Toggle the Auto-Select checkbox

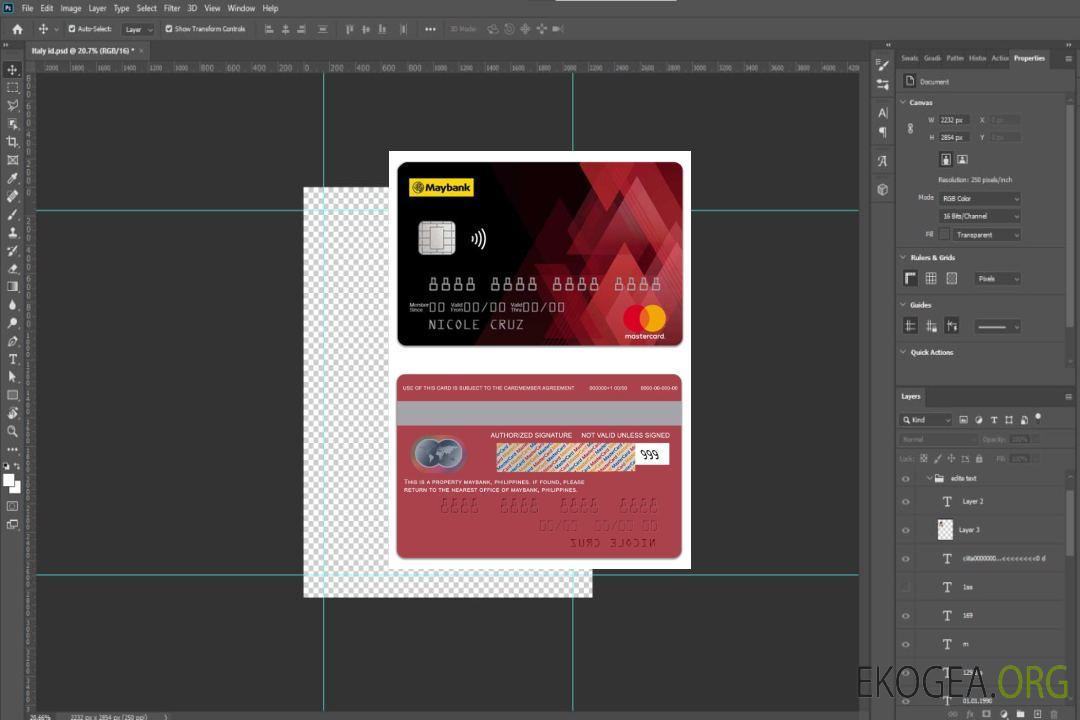[x=72, y=29]
